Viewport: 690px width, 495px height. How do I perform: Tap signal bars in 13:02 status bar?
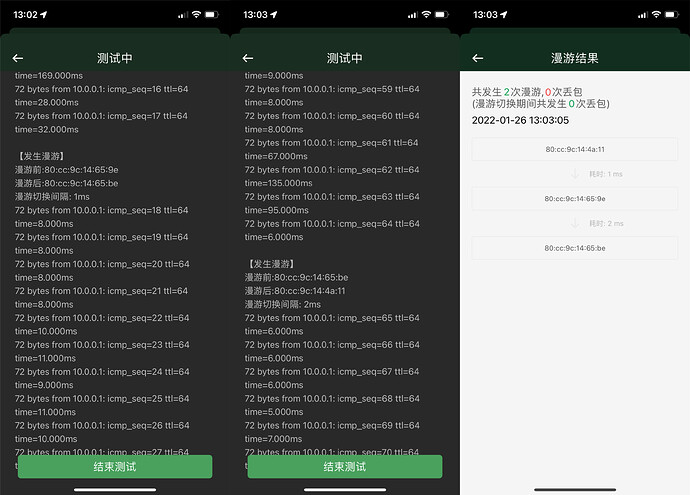point(183,15)
